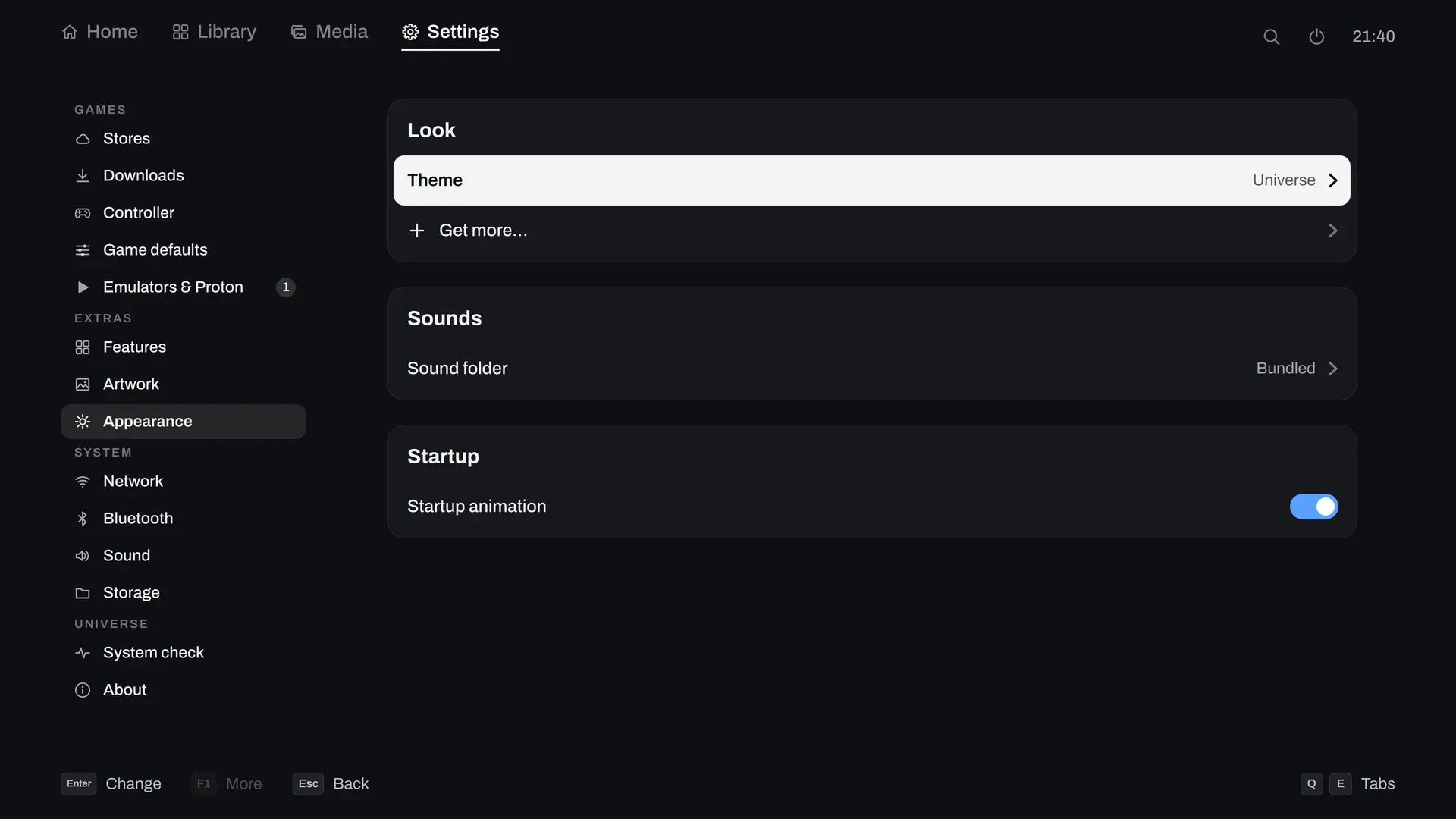
Task: Click the Sound folder label
Action: coord(457,369)
